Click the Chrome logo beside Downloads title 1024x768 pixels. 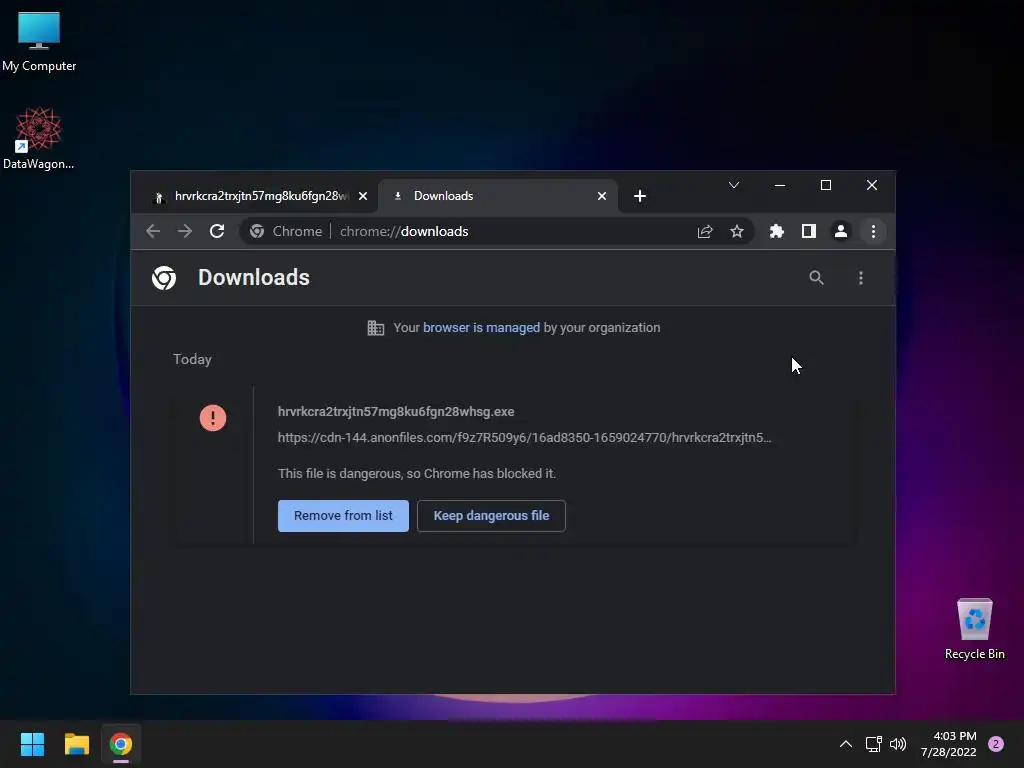tap(164, 278)
